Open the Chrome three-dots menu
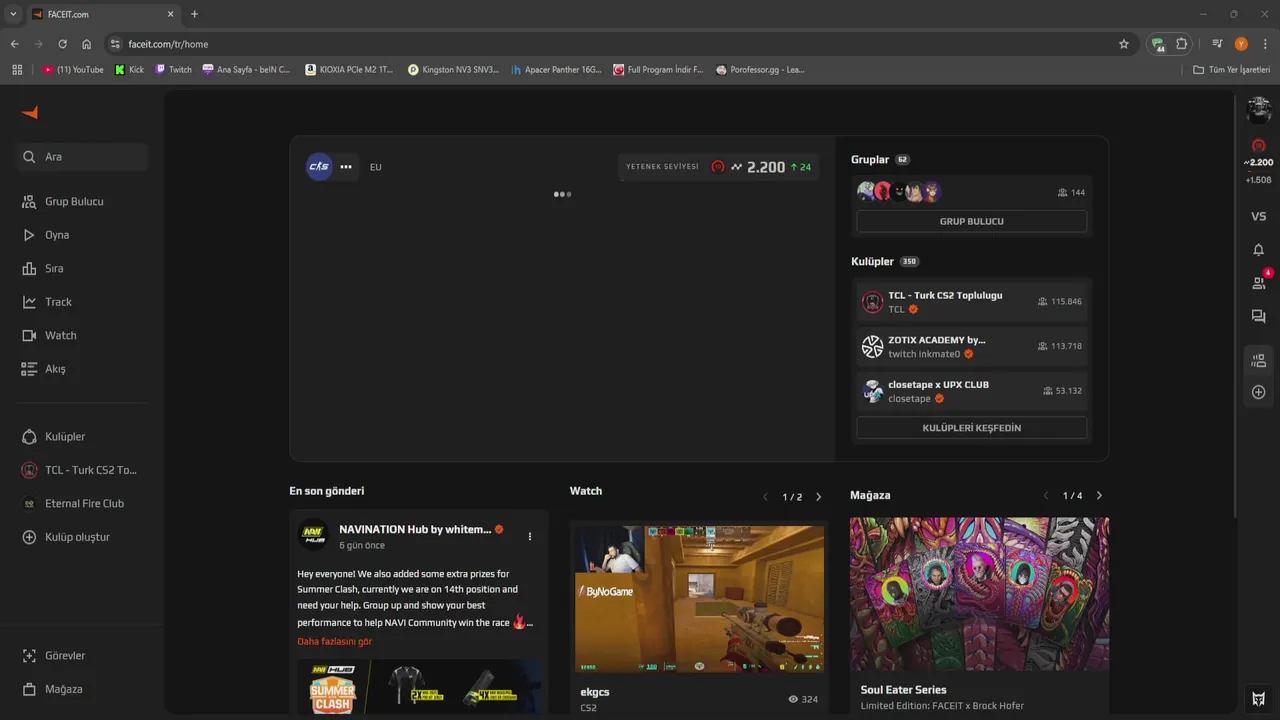 point(1265,44)
